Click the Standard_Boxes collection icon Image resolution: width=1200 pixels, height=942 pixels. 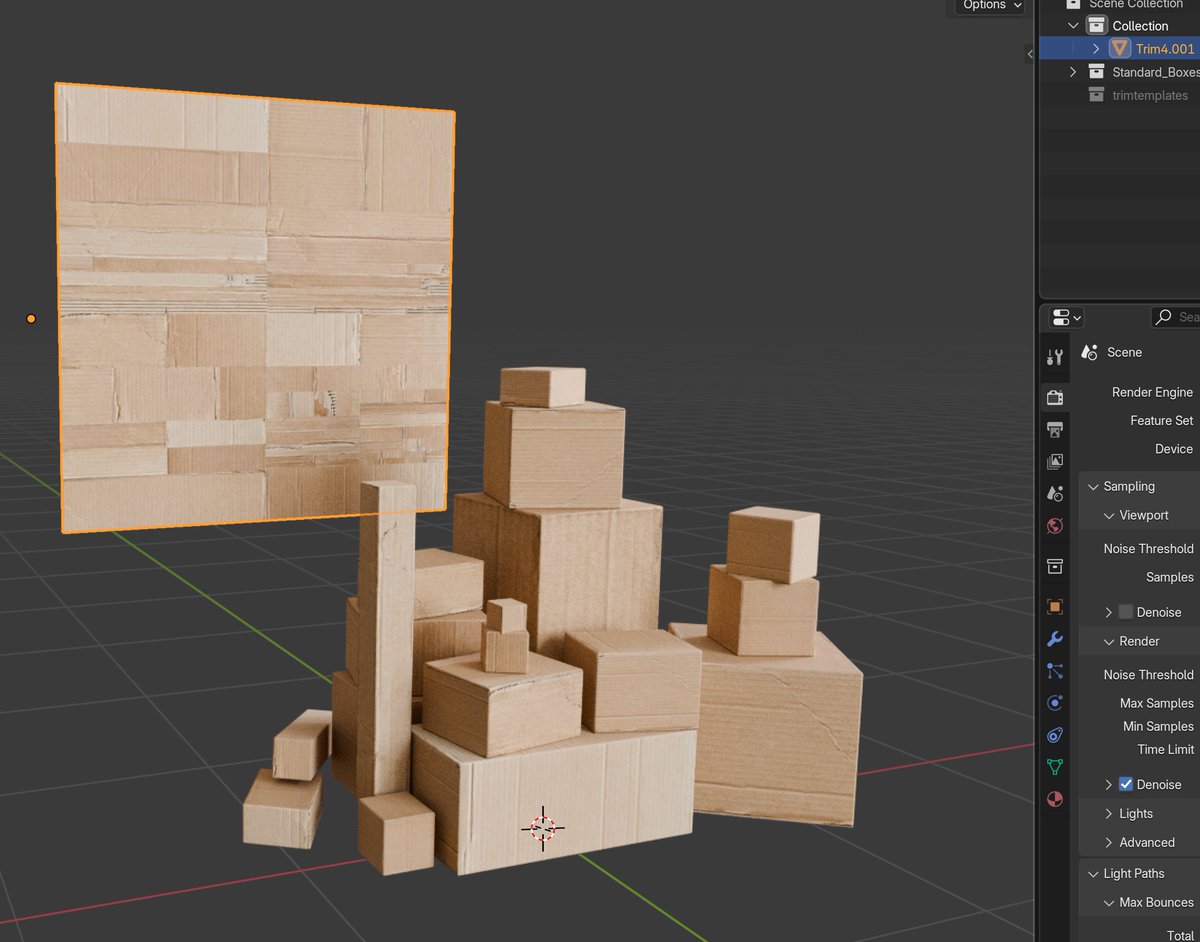[x=1097, y=72]
